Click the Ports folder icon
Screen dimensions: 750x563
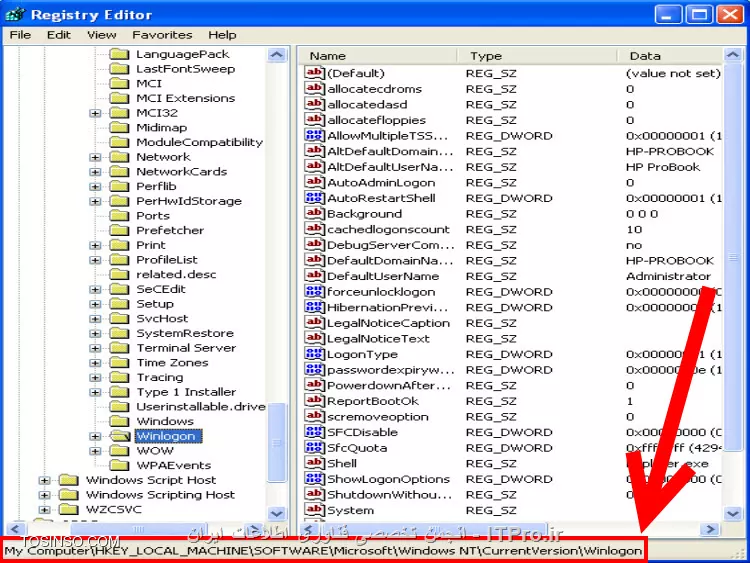pos(119,215)
